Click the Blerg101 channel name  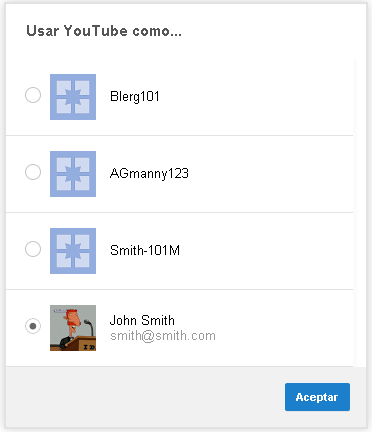(x=135, y=97)
